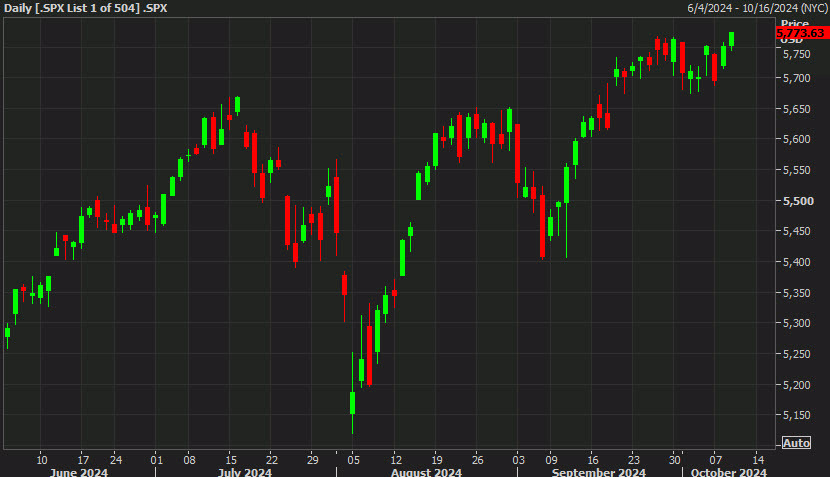Click the 5,200 price axis label
Viewport: 830px width, 477px height.
(797, 385)
